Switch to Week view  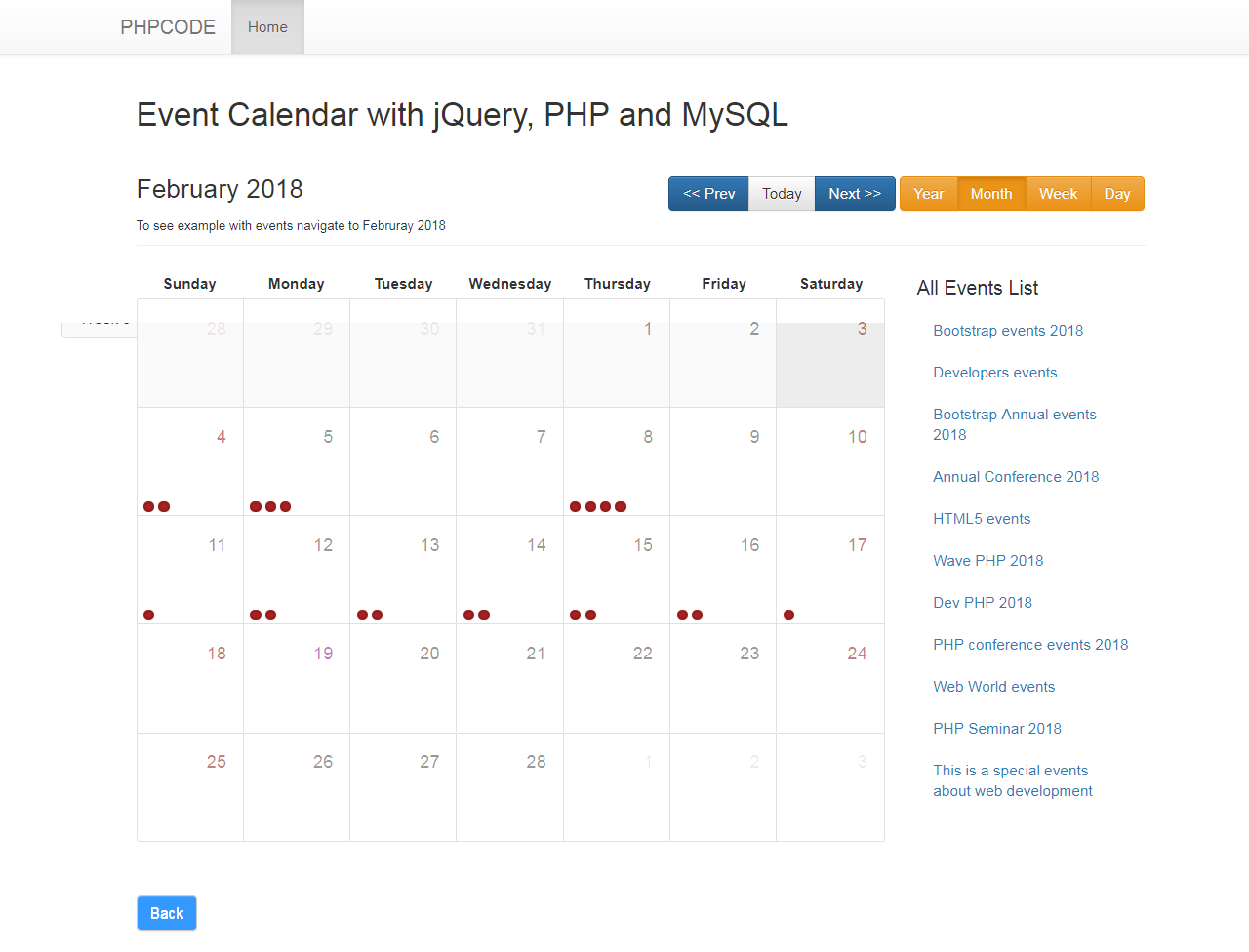click(x=1058, y=193)
